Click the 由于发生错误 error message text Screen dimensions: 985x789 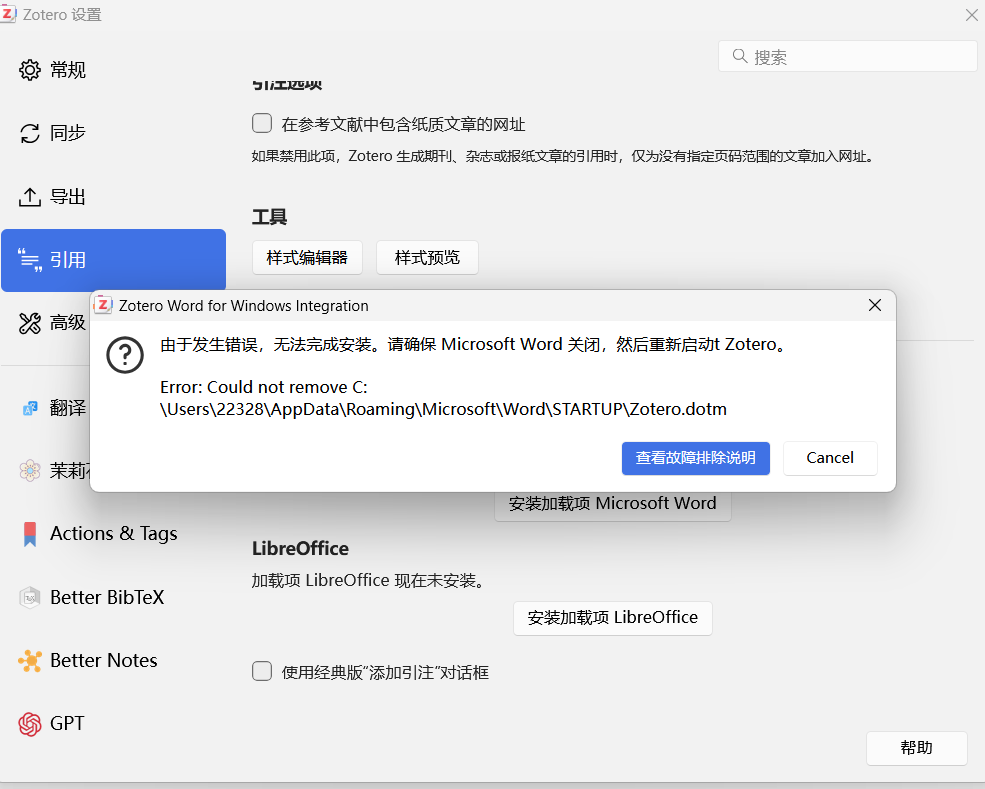pyautogui.click(x=473, y=344)
